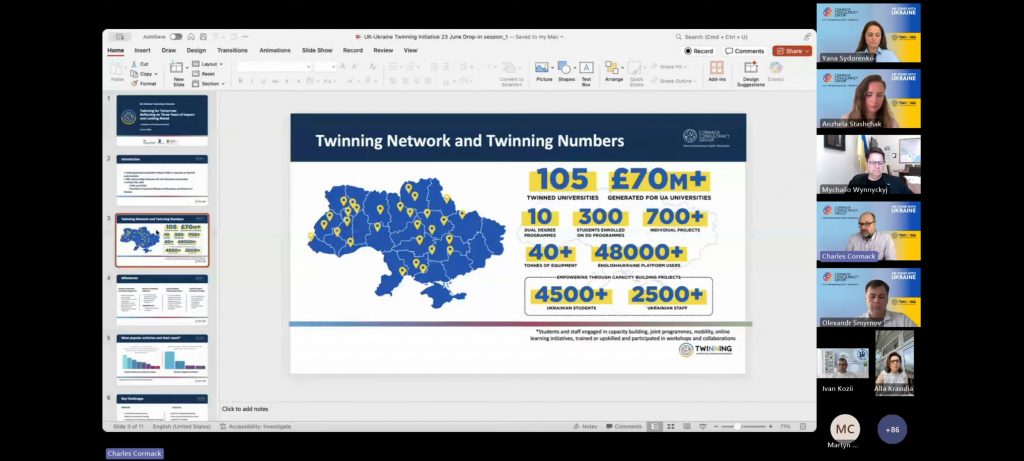Select slide 1 thumbnail
Viewport: 1024px width, 461px height.
[162, 120]
